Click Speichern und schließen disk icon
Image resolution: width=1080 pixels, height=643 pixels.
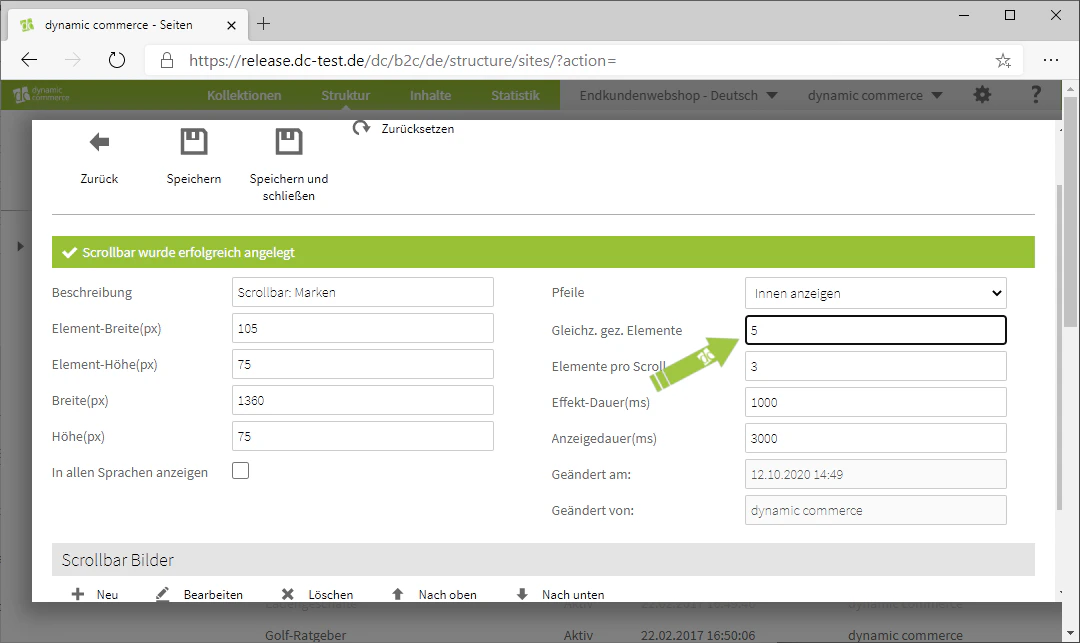289,142
